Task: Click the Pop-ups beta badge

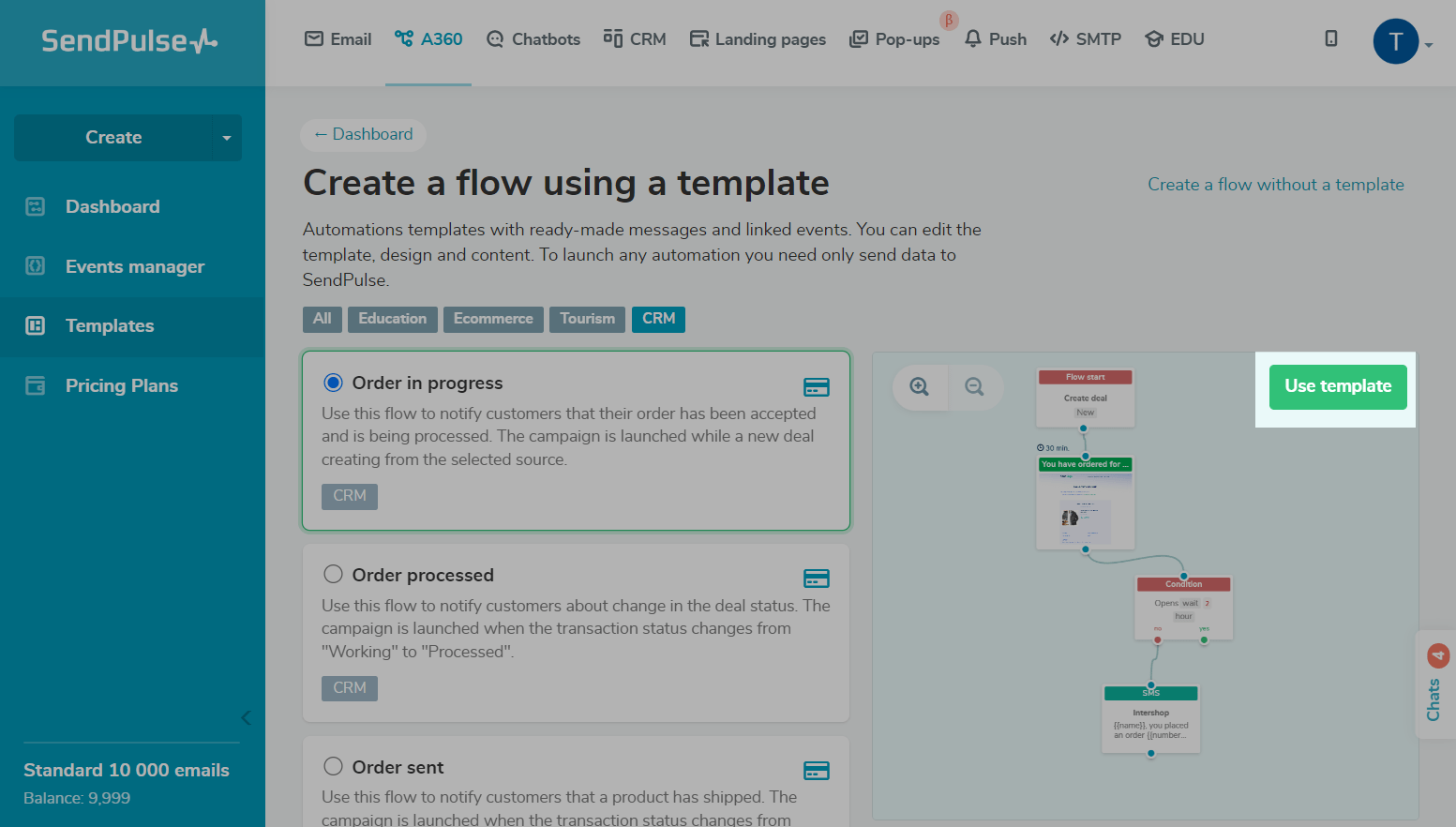Action: point(949,20)
